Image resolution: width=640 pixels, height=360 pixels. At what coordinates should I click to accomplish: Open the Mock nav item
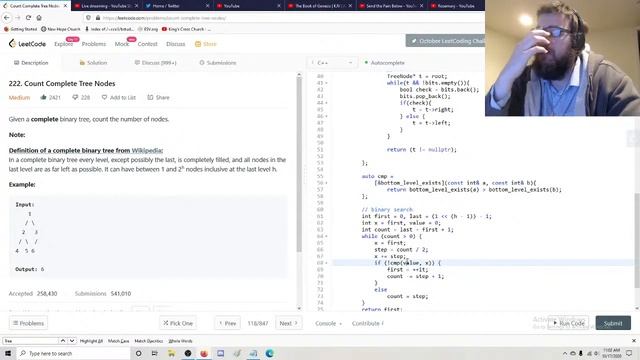coord(121,44)
